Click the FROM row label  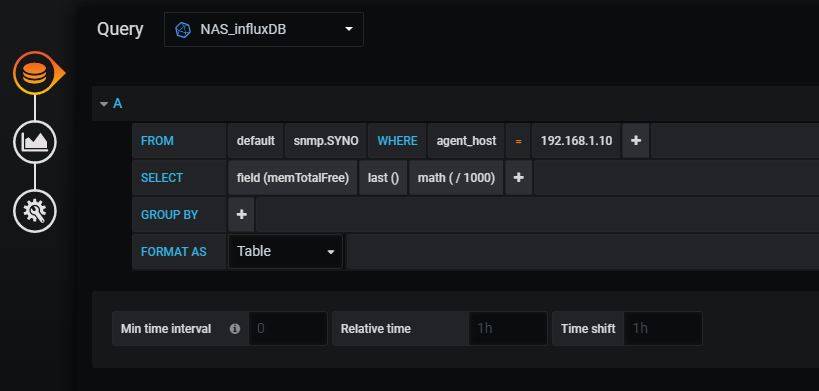(x=157, y=141)
